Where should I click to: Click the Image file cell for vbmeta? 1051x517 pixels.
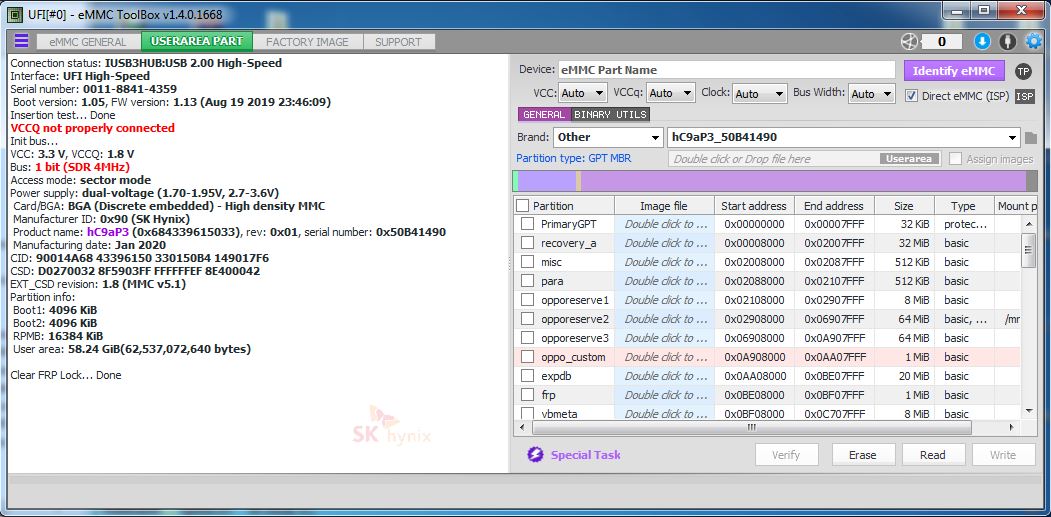(x=664, y=414)
